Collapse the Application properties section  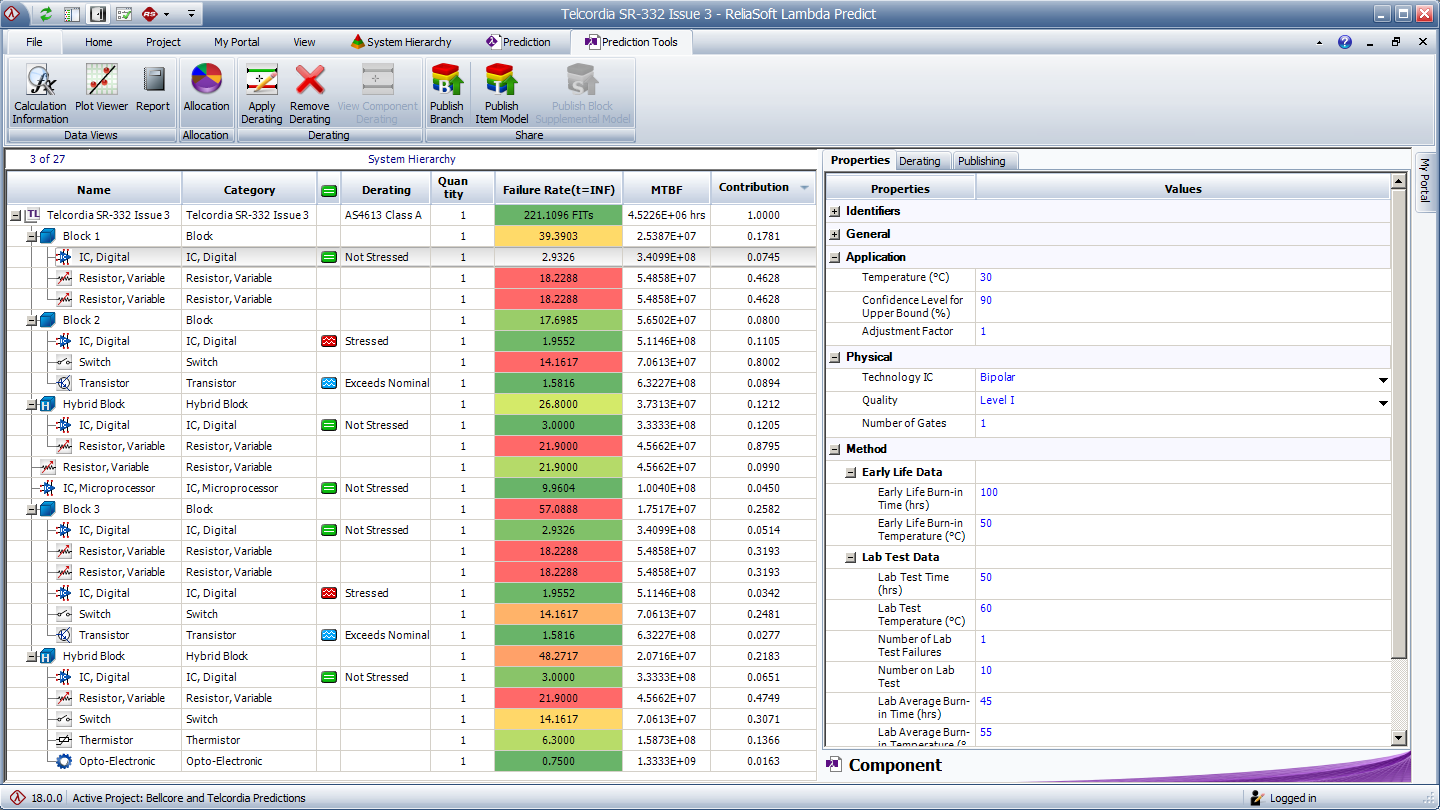[x=835, y=258]
